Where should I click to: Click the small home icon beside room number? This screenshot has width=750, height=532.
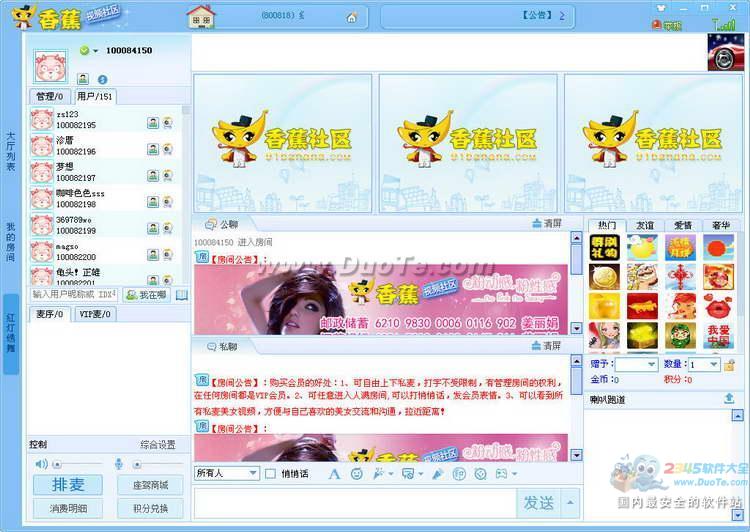tap(352, 18)
